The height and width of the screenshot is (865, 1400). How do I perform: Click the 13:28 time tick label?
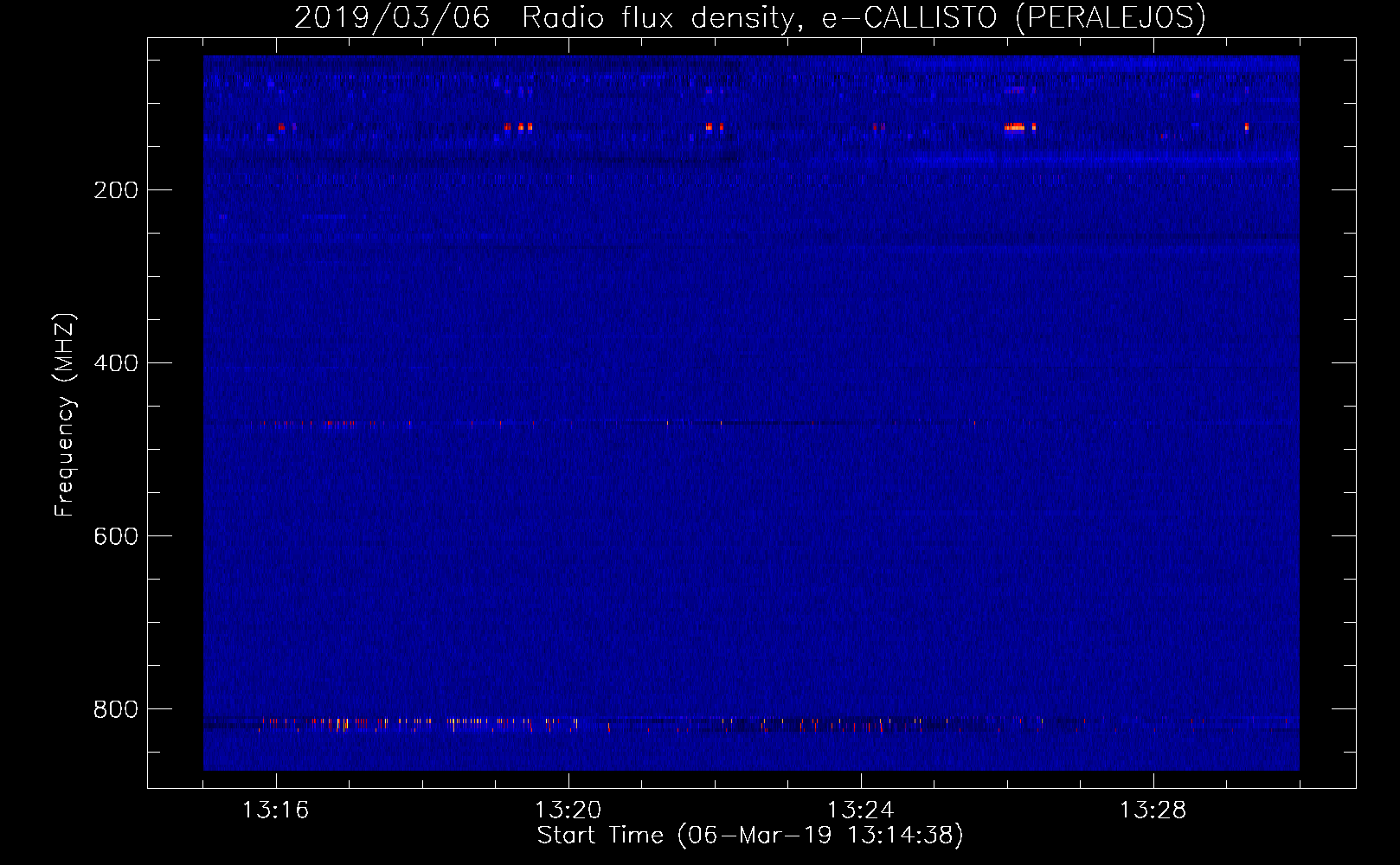tap(1153, 811)
